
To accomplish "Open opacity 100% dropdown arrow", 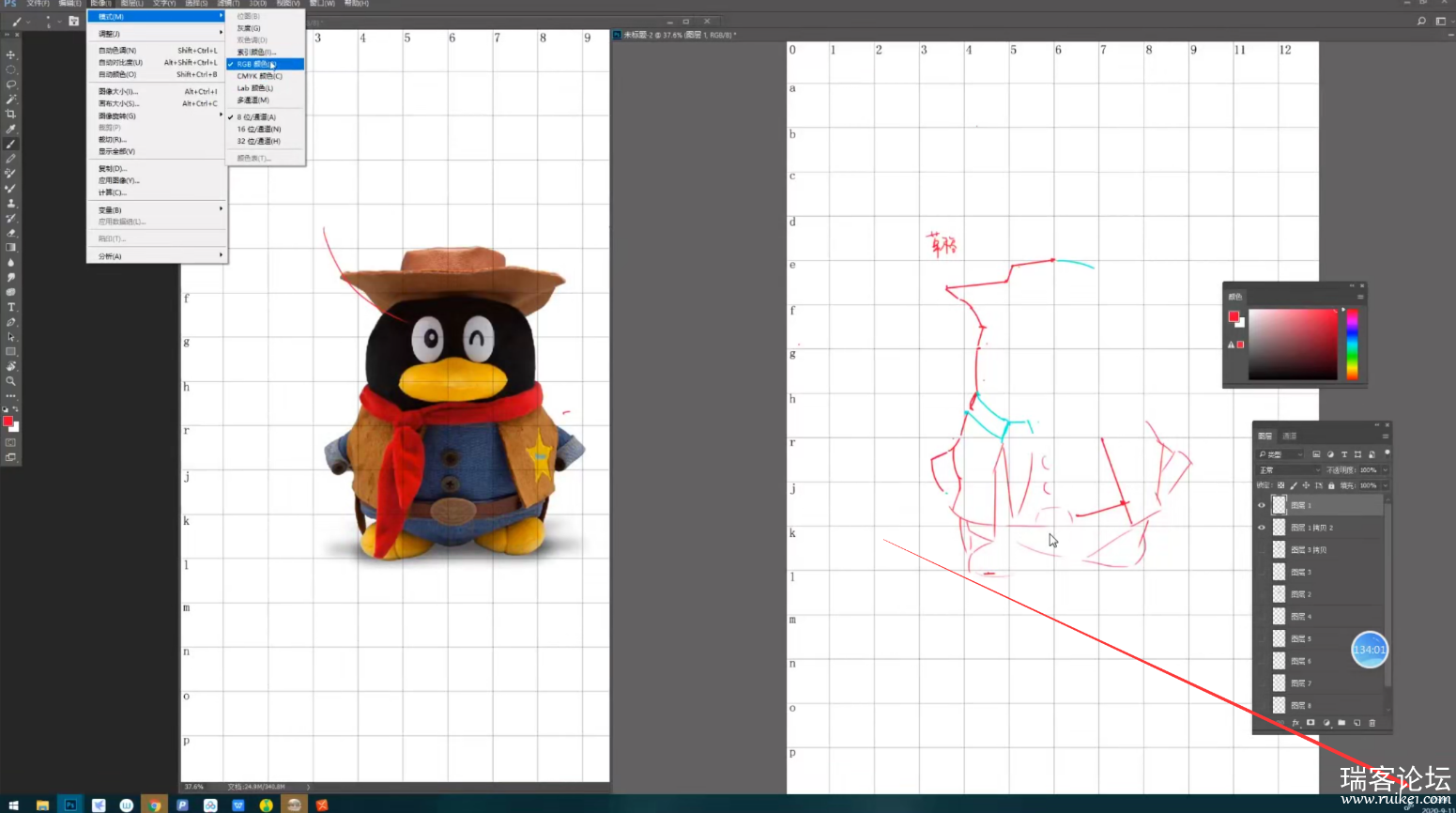I will pyautogui.click(x=1385, y=470).
